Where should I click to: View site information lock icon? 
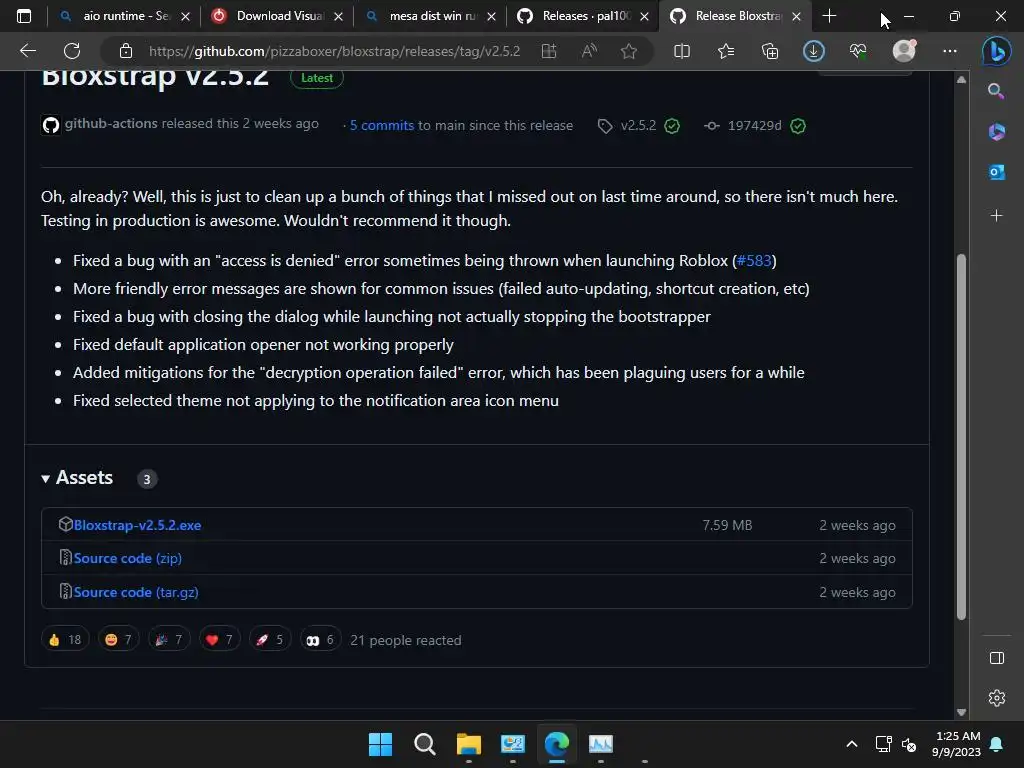pyautogui.click(x=125, y=51)
